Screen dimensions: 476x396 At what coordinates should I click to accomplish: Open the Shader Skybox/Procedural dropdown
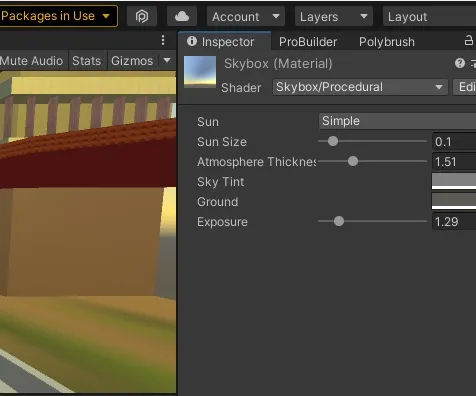[x=360, y=87]
